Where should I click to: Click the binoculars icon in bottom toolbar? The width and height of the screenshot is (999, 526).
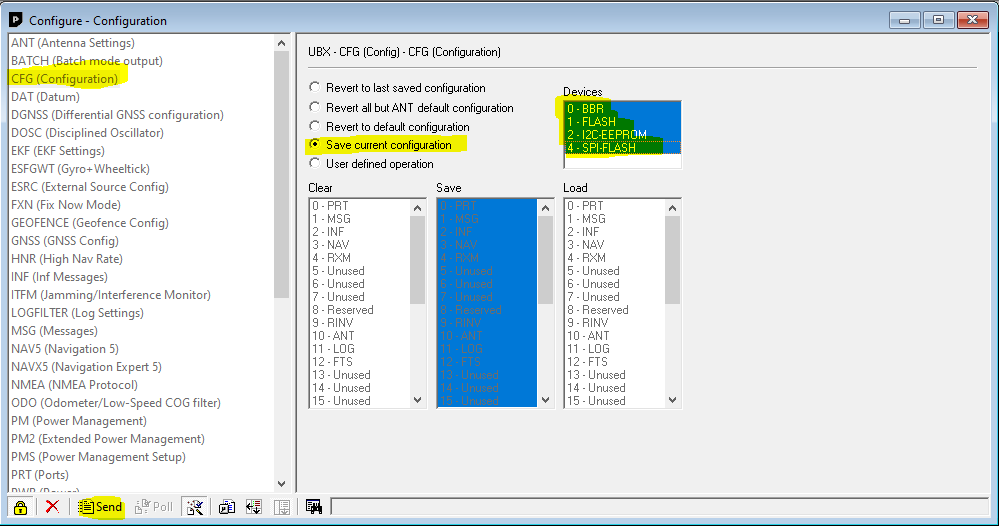tap(313, 507)
